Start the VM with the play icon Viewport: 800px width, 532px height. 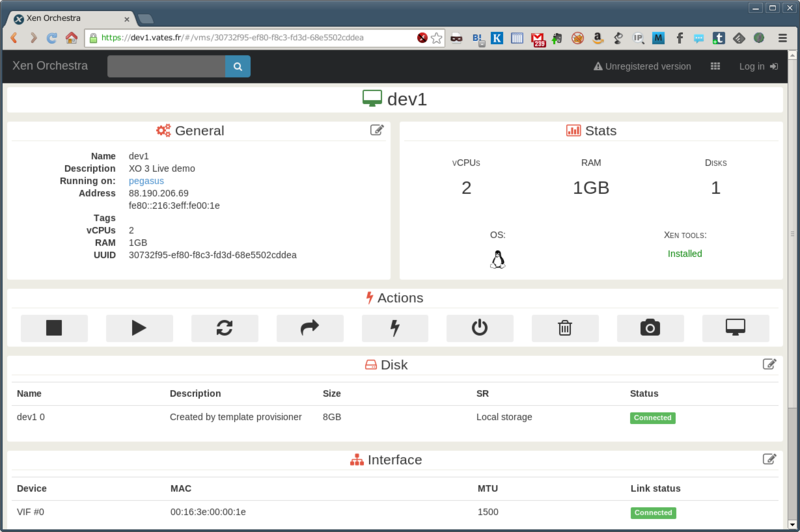(139, 328)
